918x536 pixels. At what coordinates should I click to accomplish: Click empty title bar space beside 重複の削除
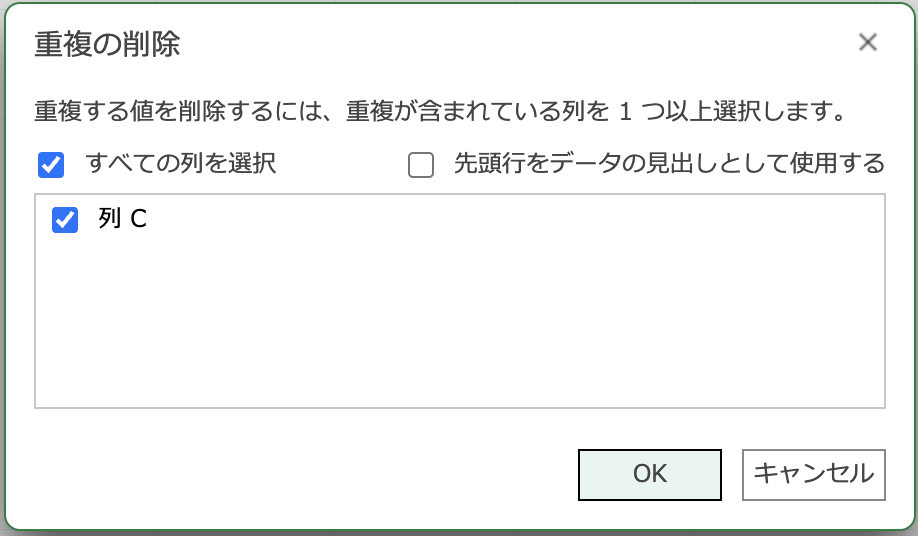click(500, 44)
